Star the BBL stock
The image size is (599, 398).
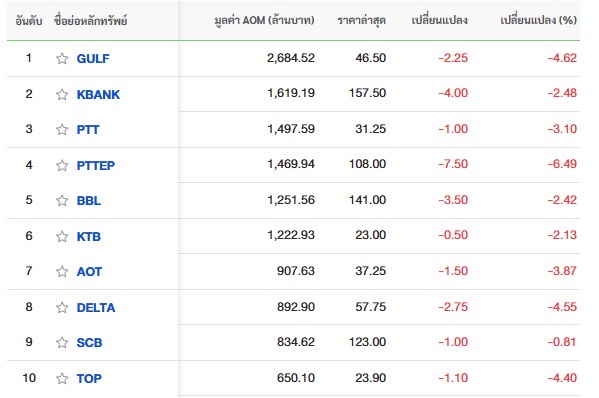[x=62, y=201]
